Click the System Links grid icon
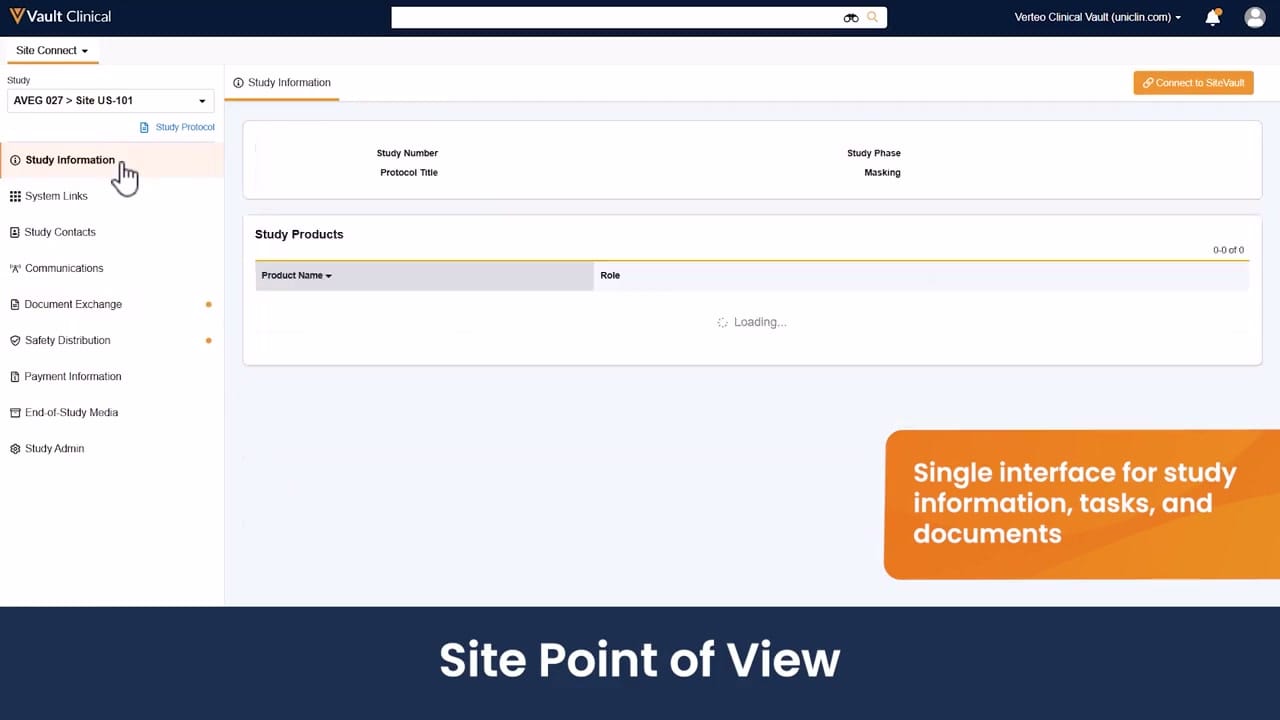This screenshot has width=1280, height=720. tap(15, 196)
